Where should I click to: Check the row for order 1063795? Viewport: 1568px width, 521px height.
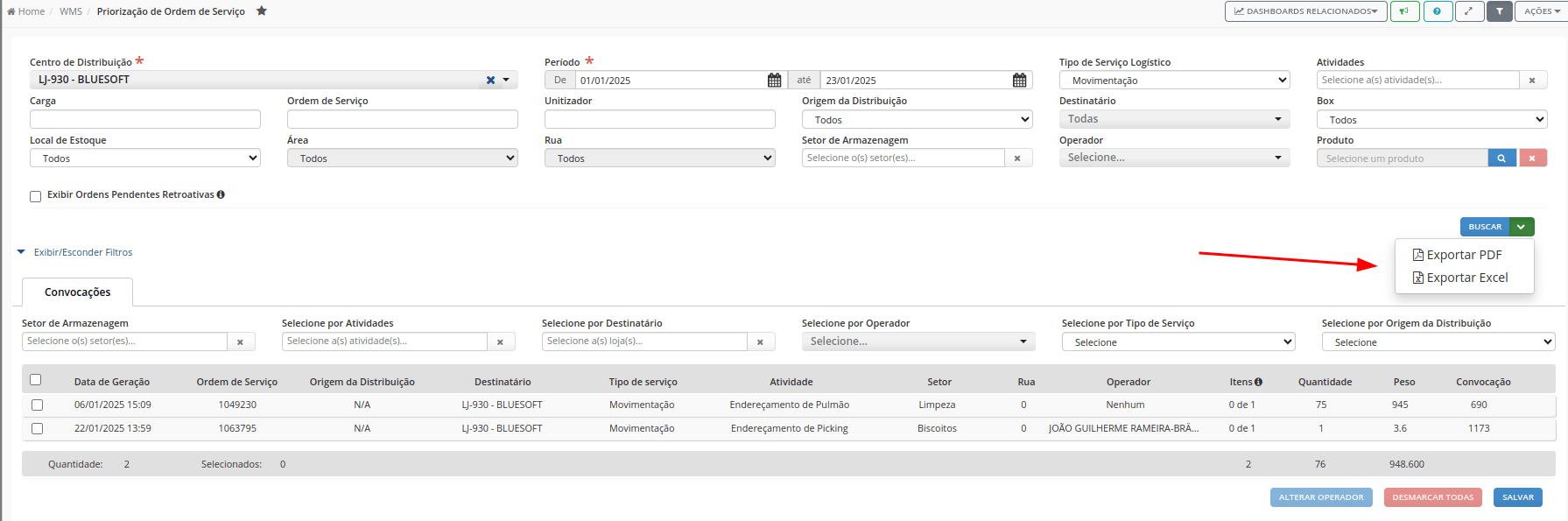pos(37,428)
